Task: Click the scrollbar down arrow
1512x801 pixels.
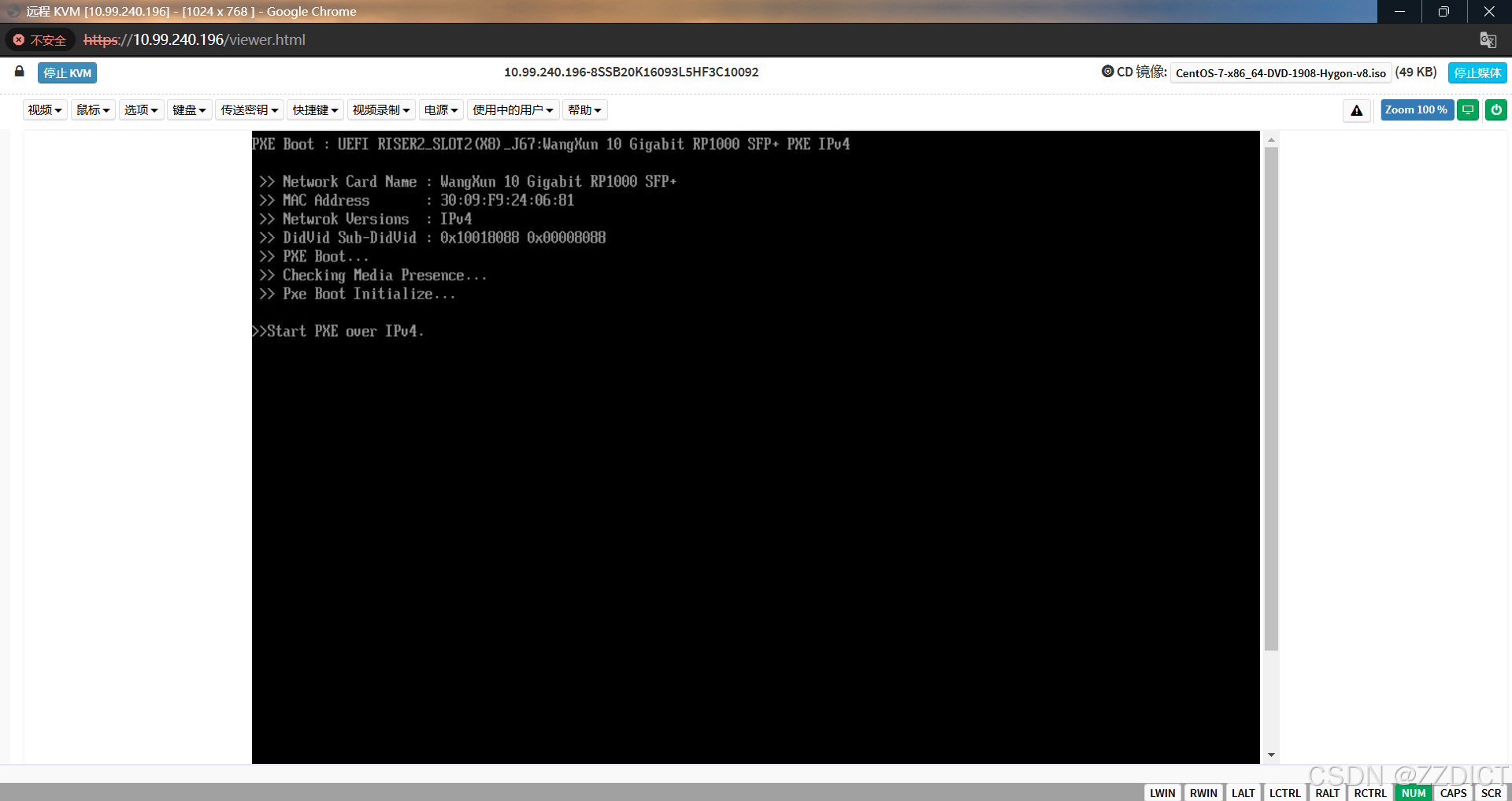Action: click(1271, 755)
